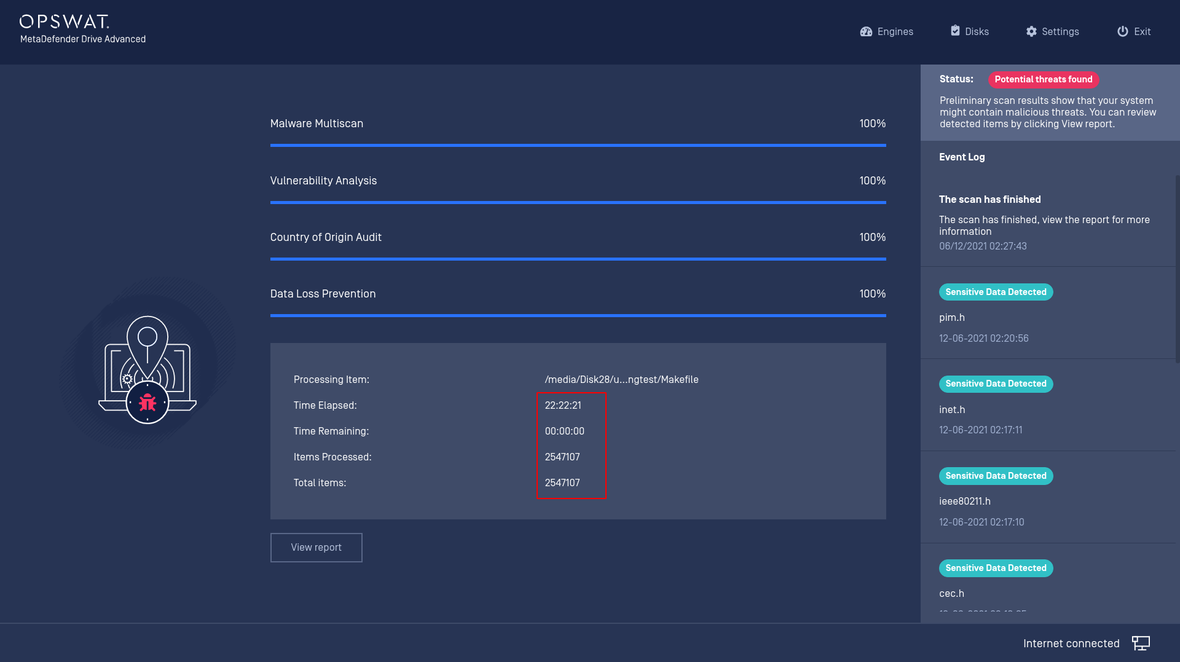Click the Vulnerability Analysis progress bar
This screenshot has height=662, width=1180.
578,202
